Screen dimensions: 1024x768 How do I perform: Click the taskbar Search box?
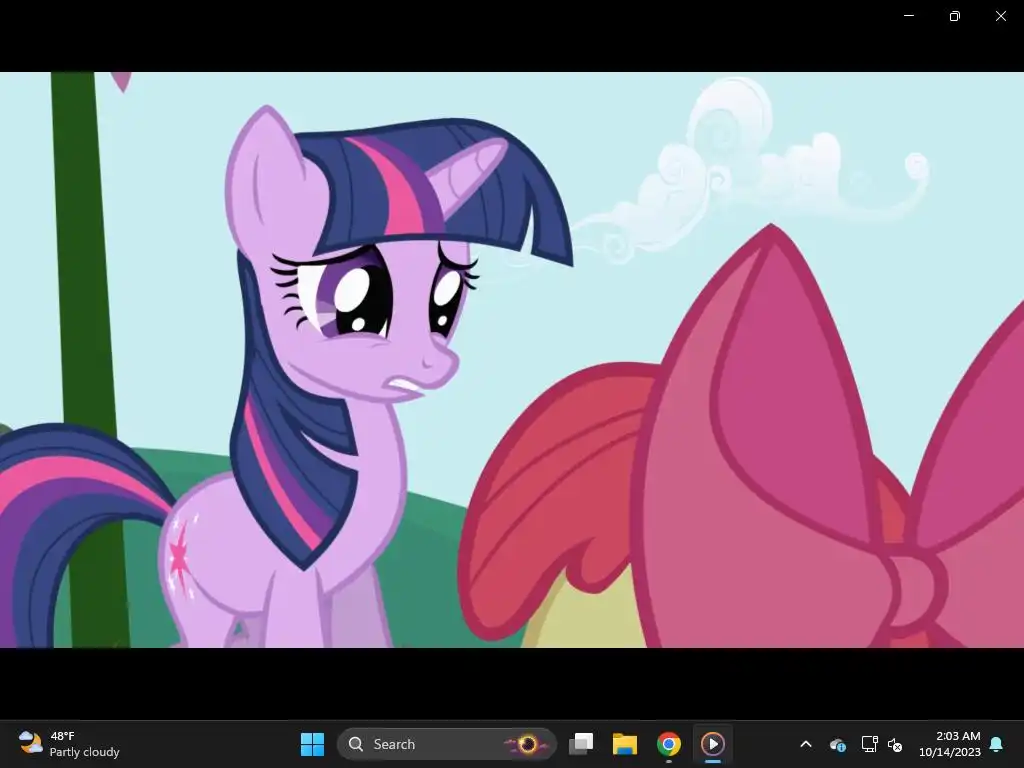pos(447,744)
